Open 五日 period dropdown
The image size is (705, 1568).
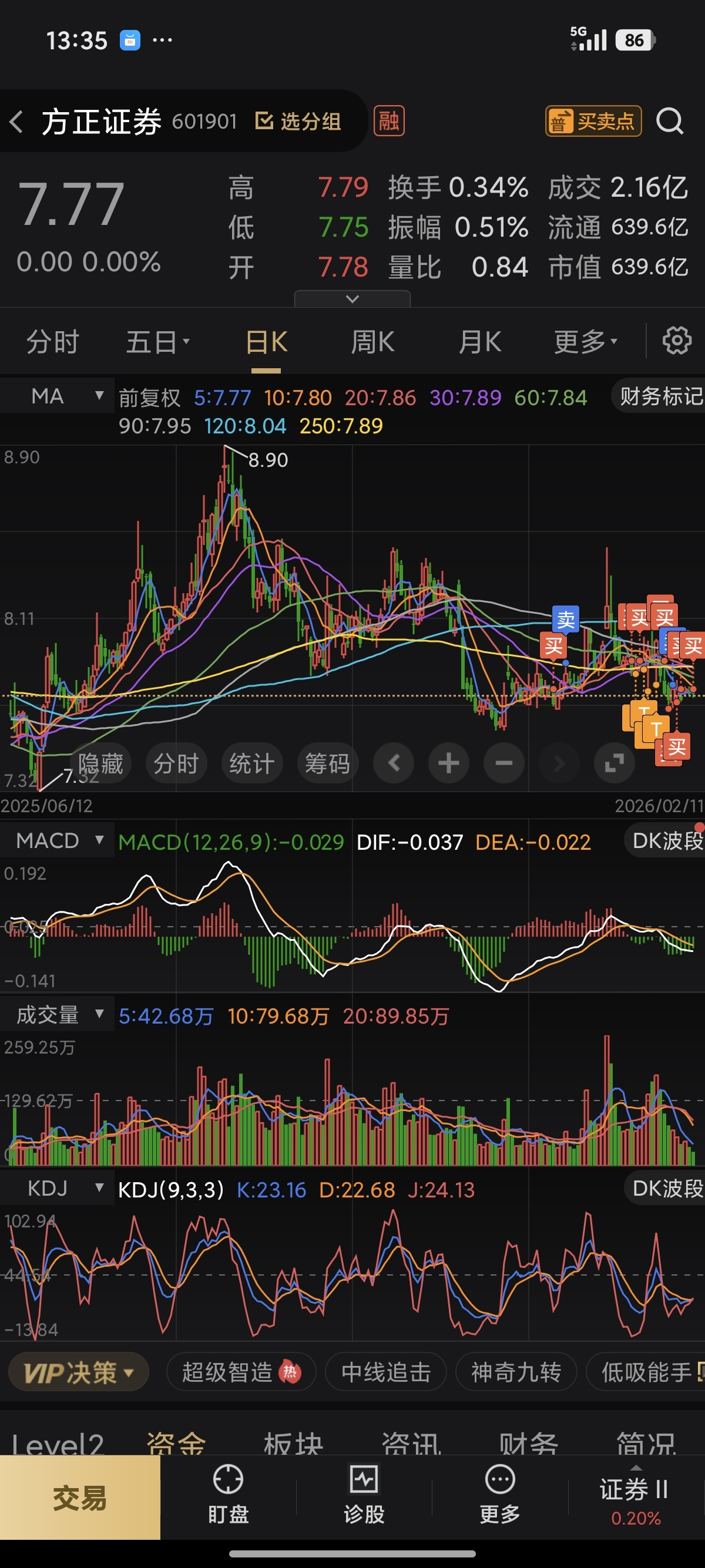(x=157, y=341)
